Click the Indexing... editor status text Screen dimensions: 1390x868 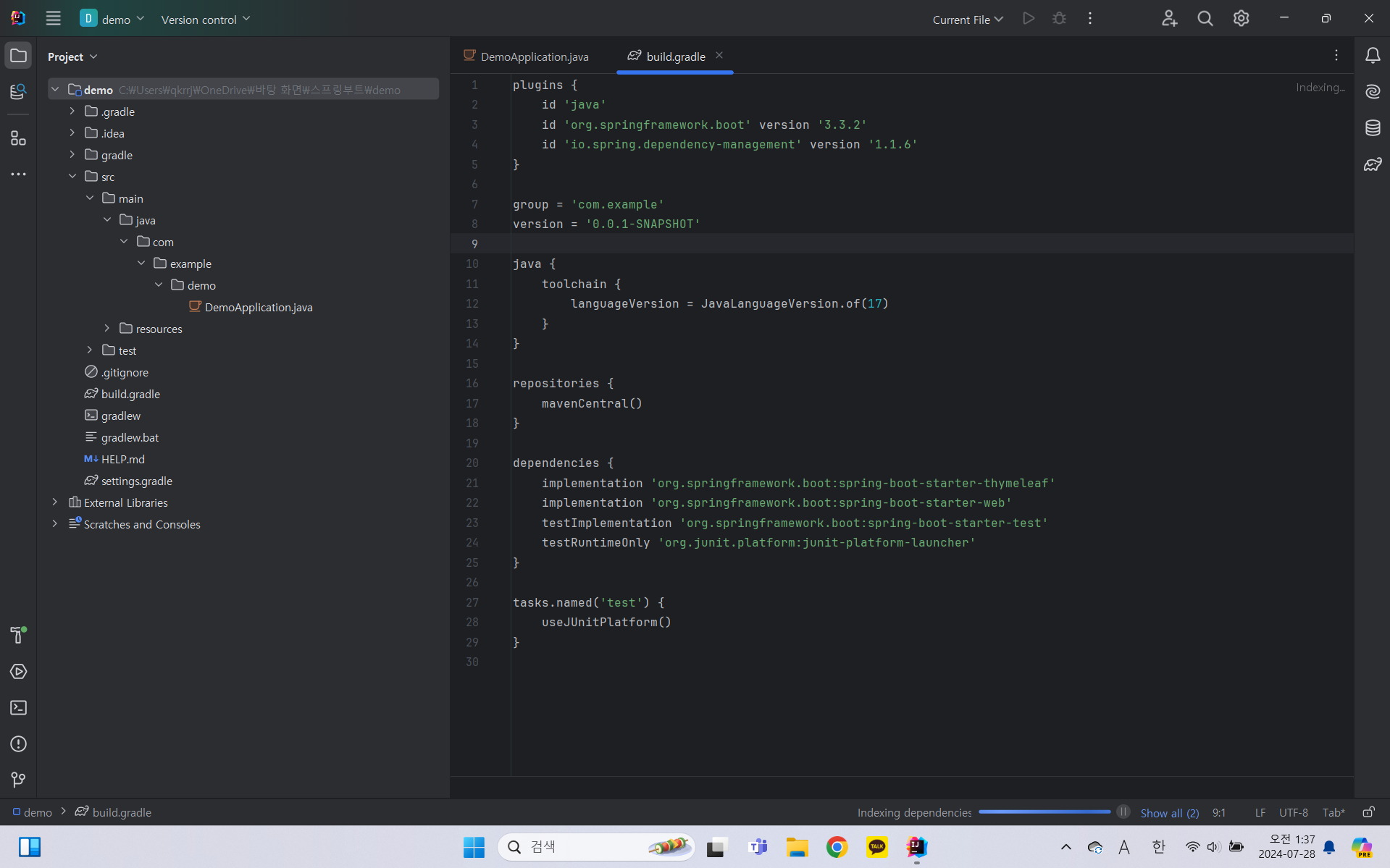coord(1320,87)
